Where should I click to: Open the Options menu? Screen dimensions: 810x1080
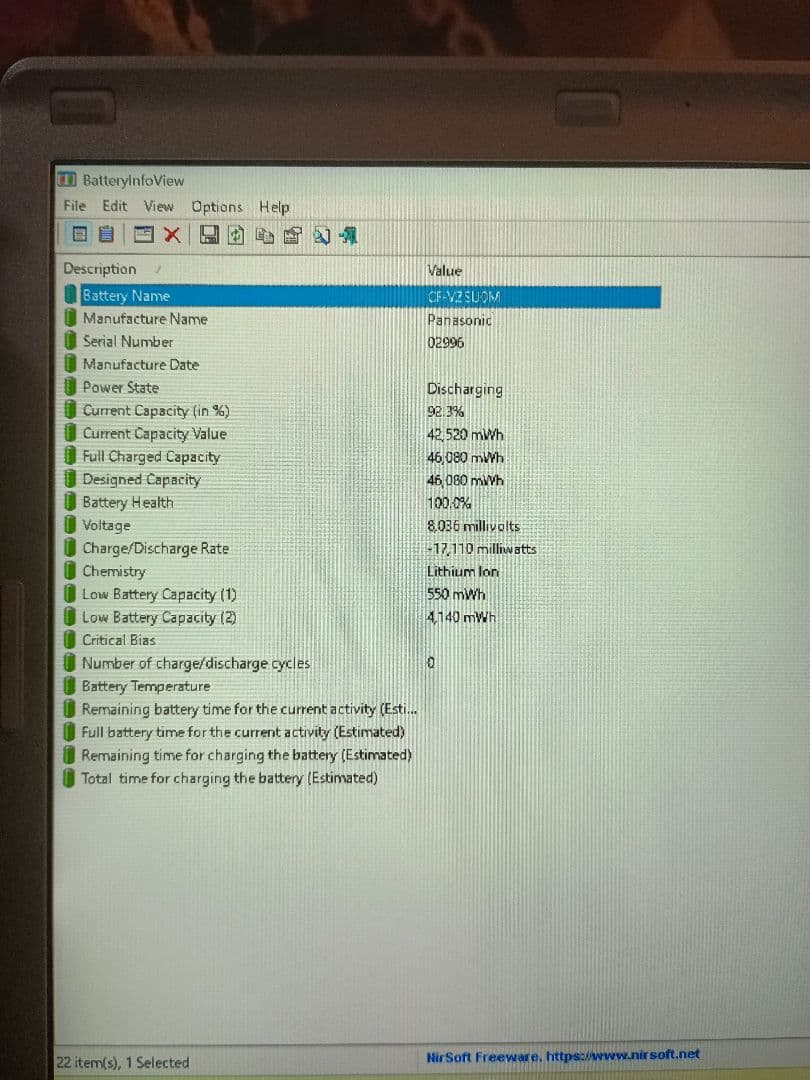tap(216, 207)
